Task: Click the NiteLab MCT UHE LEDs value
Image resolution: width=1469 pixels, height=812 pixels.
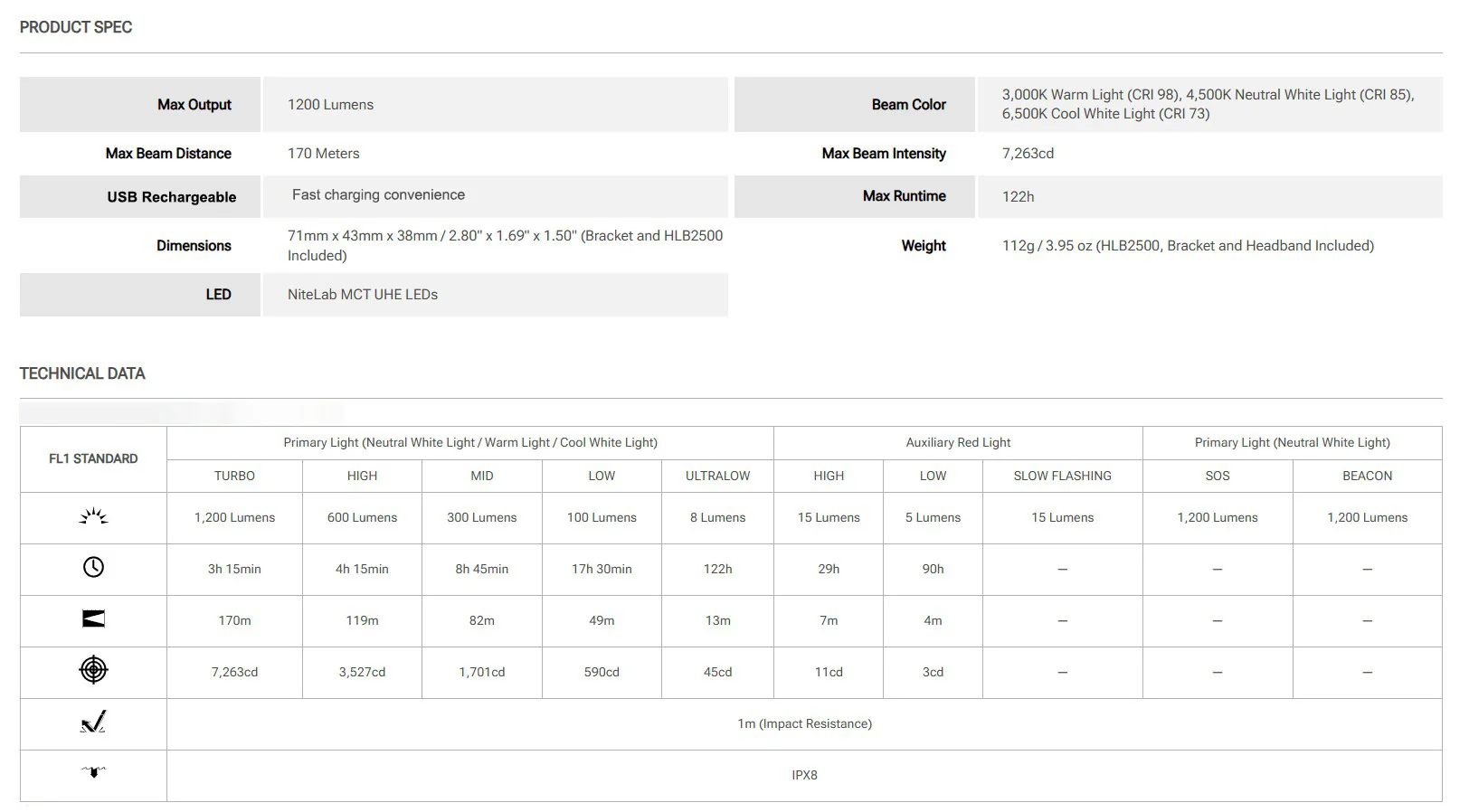Action: 363,294
